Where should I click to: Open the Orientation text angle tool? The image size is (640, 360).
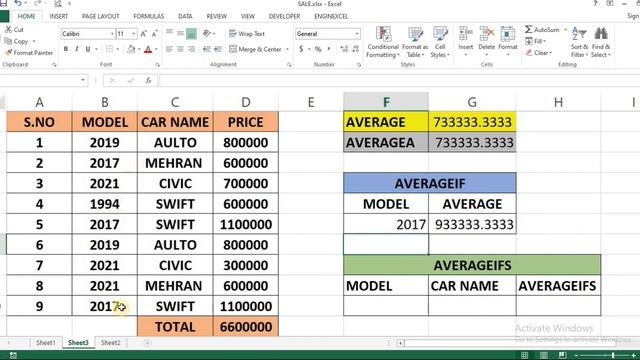click(x=208, y=33)
